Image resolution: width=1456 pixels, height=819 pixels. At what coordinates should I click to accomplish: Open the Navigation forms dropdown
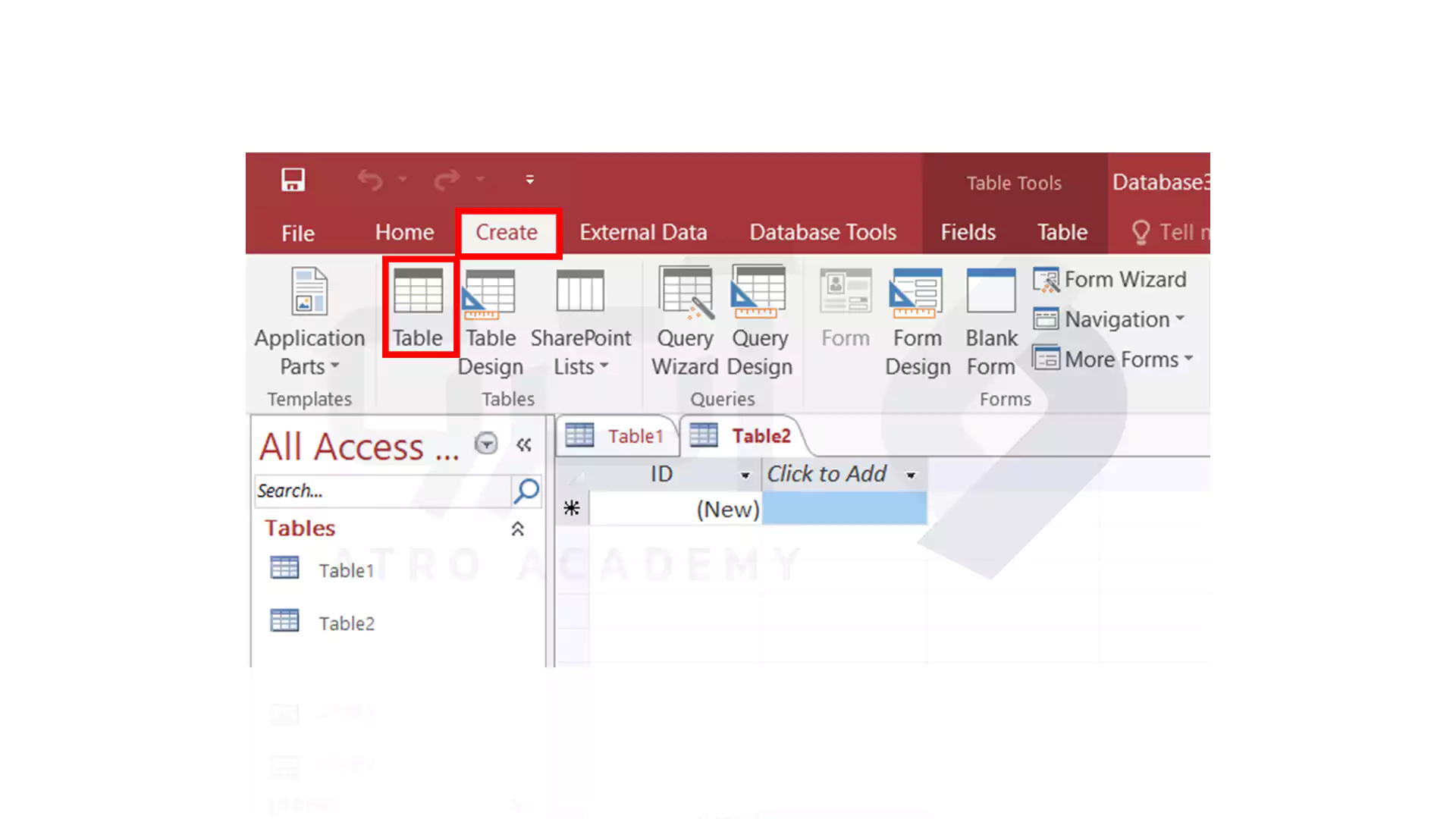1109,319
